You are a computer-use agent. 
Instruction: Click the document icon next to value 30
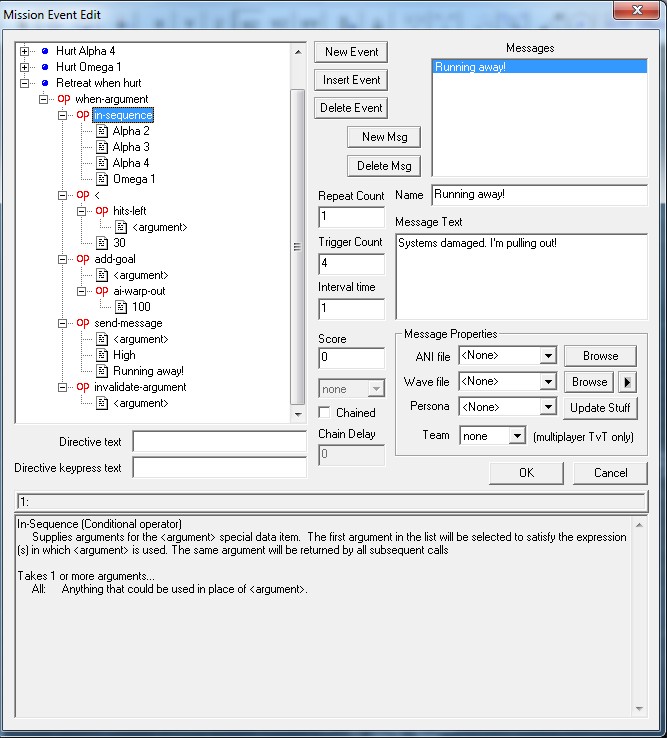pos(101,243)
